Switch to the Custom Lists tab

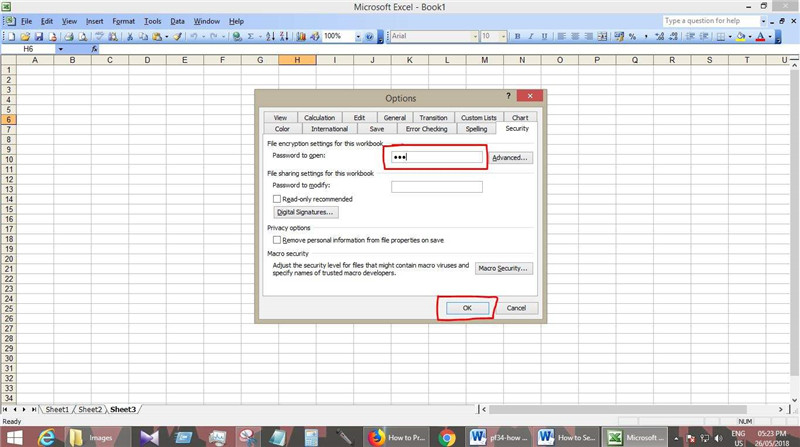[x=479, y=117]
